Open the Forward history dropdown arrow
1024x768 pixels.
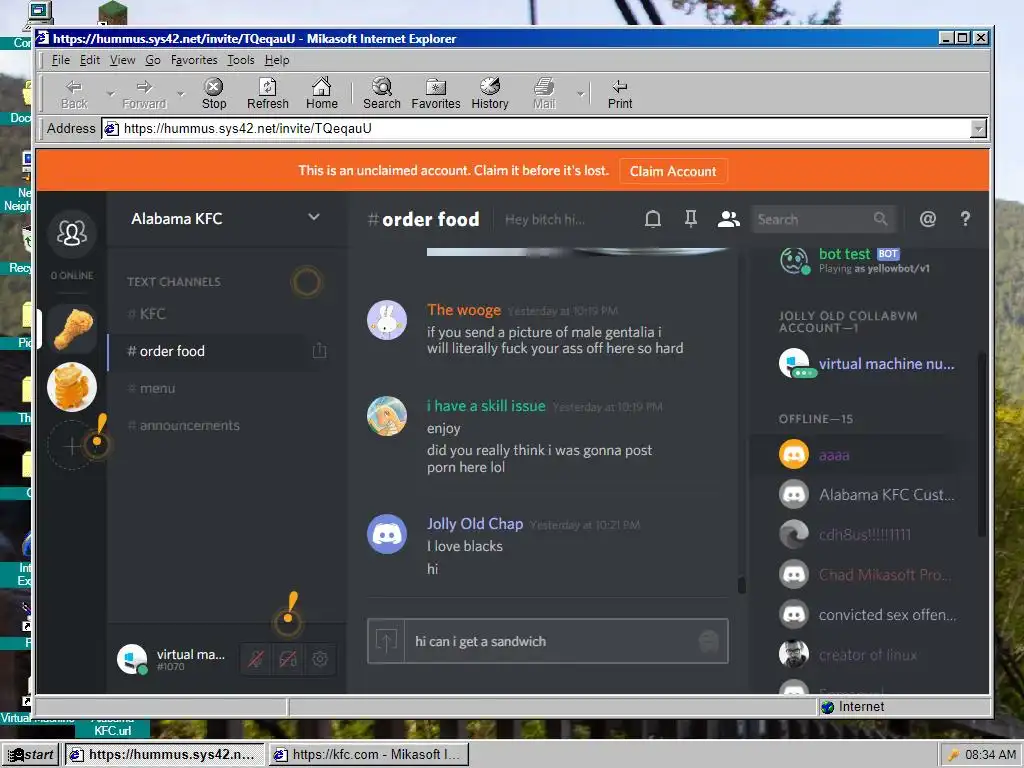pos(181,94)
